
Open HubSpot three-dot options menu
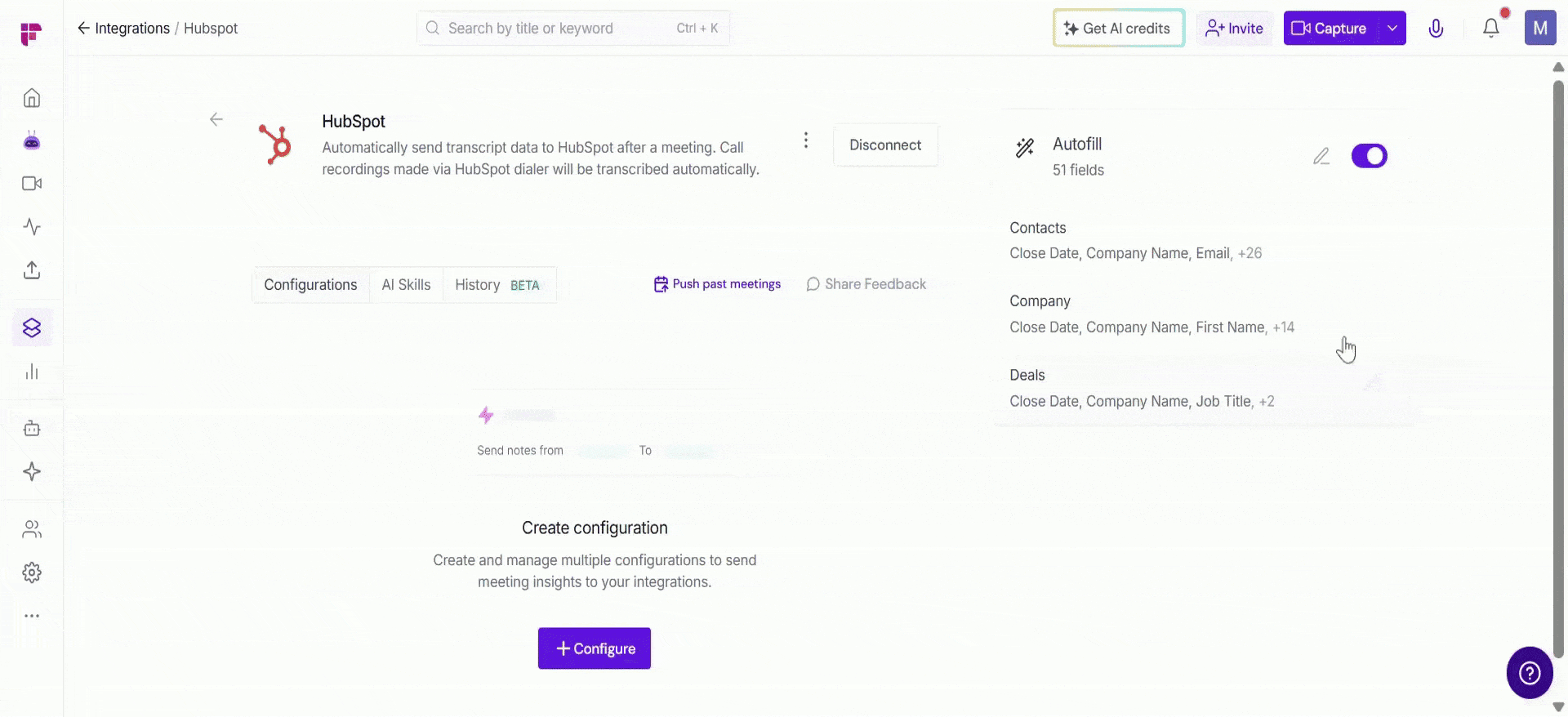[805, 140]
